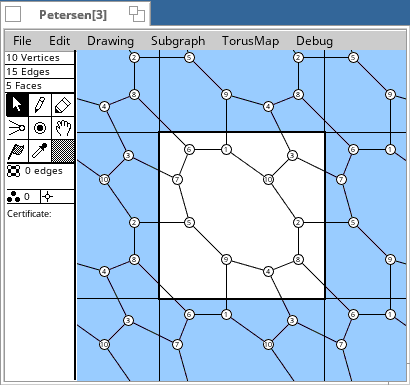Select the arrow pointer tool
Image resolution: width=410 pixels, height=385 pixels.
[x=17, y=105]
